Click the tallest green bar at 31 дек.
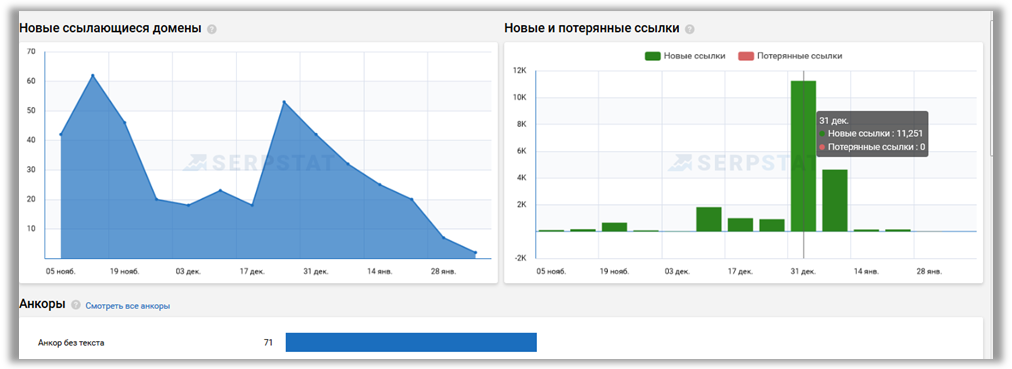This screenshot has width=1012, height=369. click(x=803, y=156)
